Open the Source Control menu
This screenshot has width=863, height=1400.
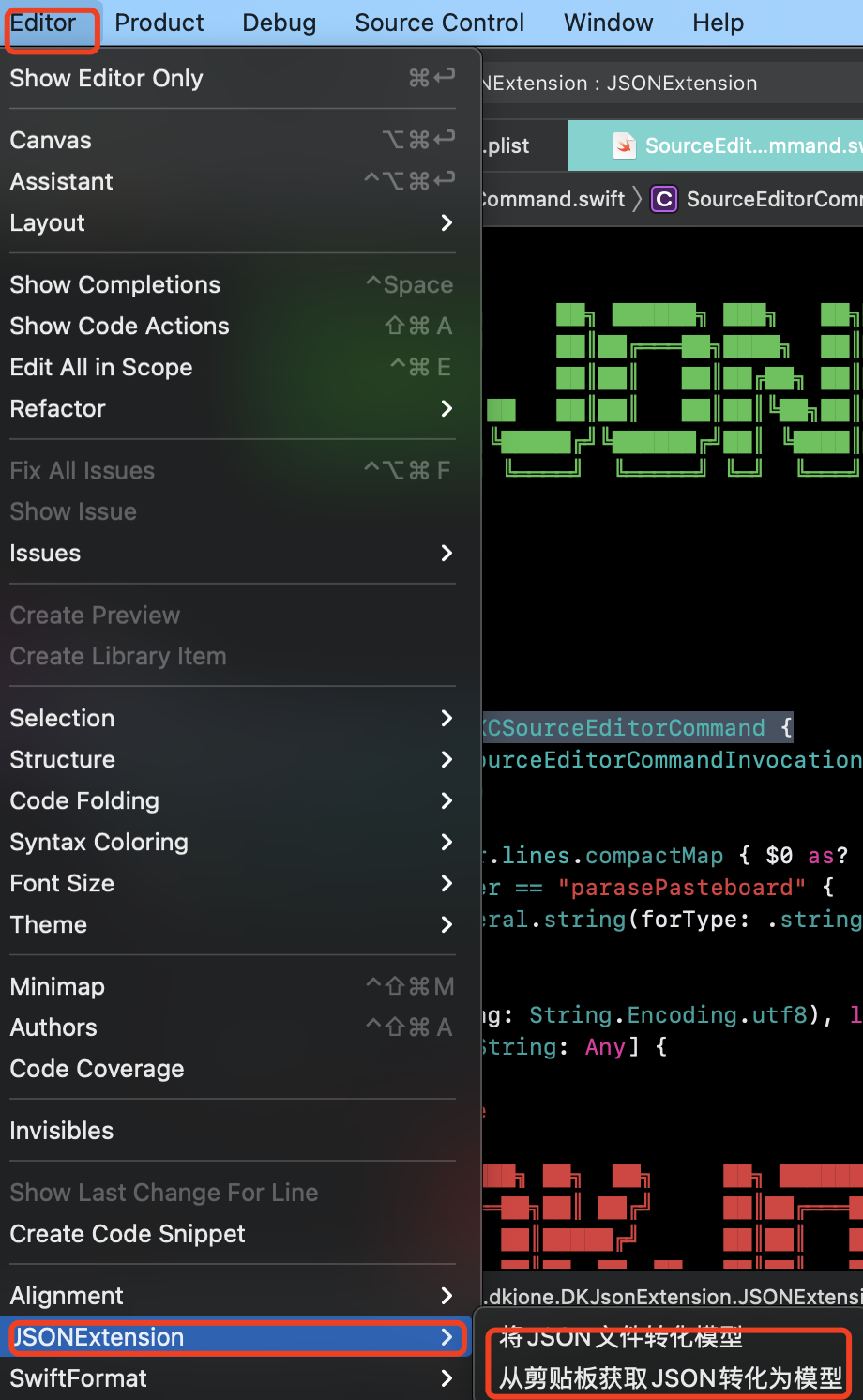click(x=439, y=23)
